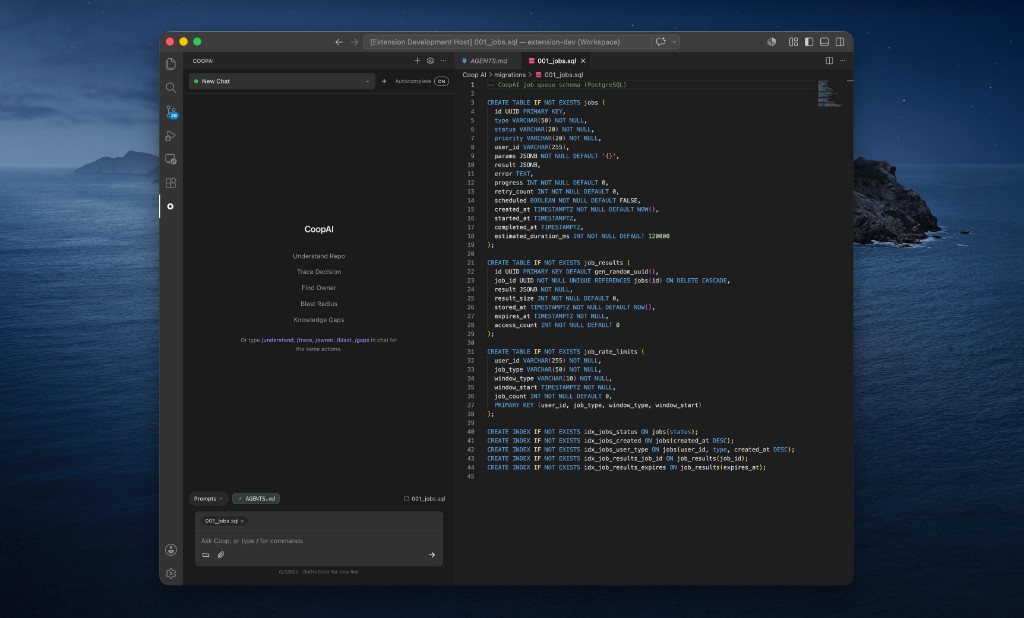Viewport: 1024px width, 618px height.
Task: Click the Coop AI breadcrumb segment
Action: pyautogui.click(x=474, y=75)
